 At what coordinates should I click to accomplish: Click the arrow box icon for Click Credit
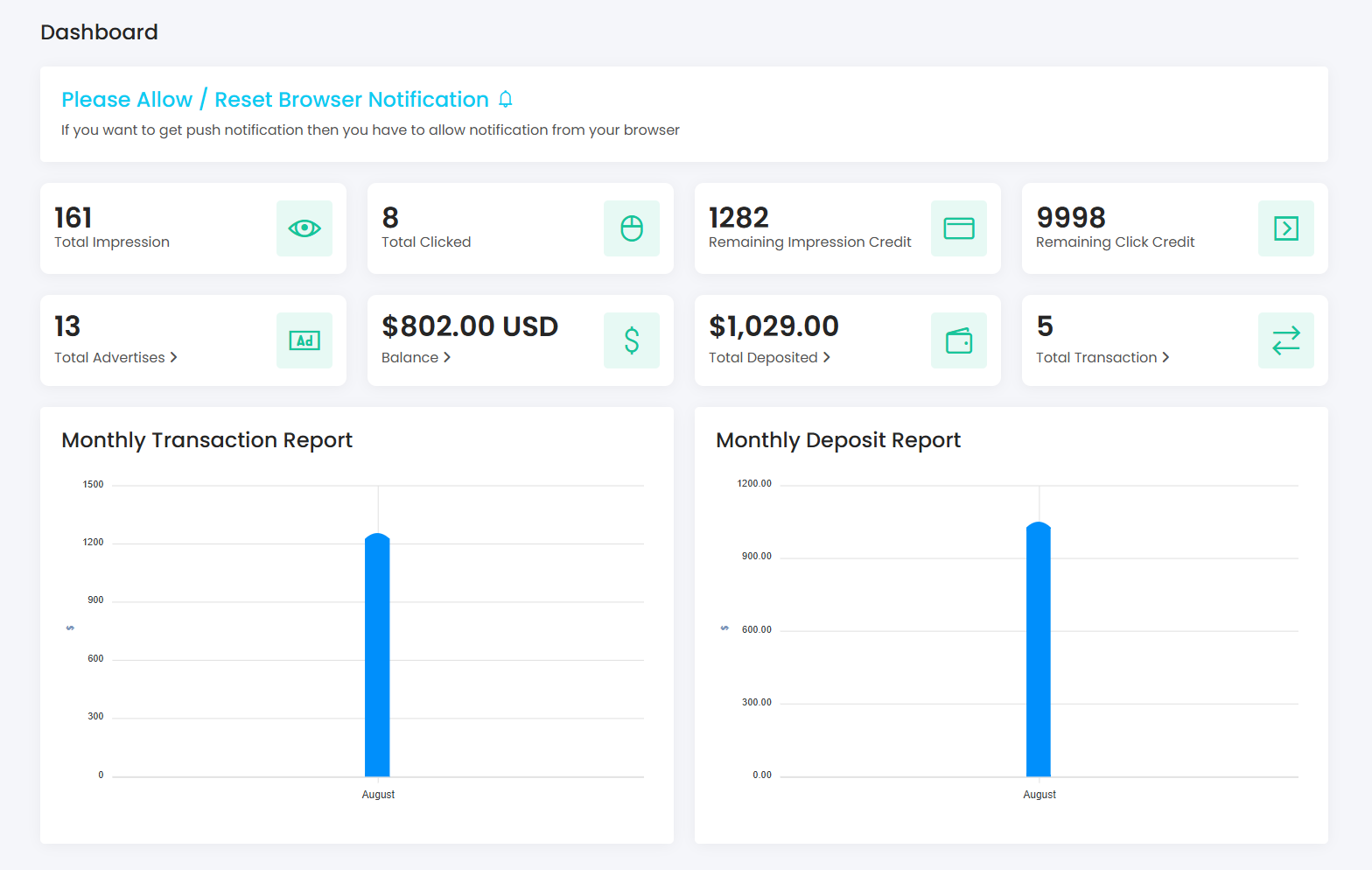(x=1286, y=228)
